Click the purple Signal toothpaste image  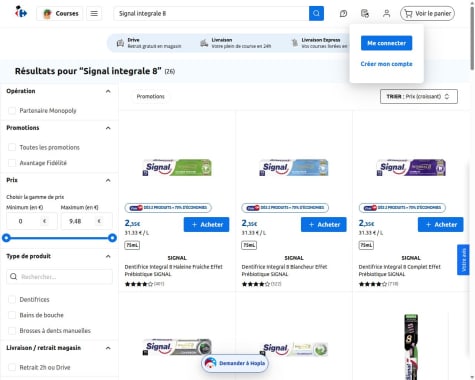(x=411, y=167)
